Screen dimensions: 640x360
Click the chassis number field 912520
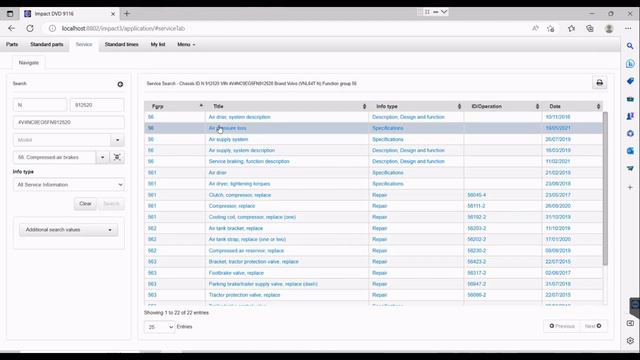tap(97, 105)
